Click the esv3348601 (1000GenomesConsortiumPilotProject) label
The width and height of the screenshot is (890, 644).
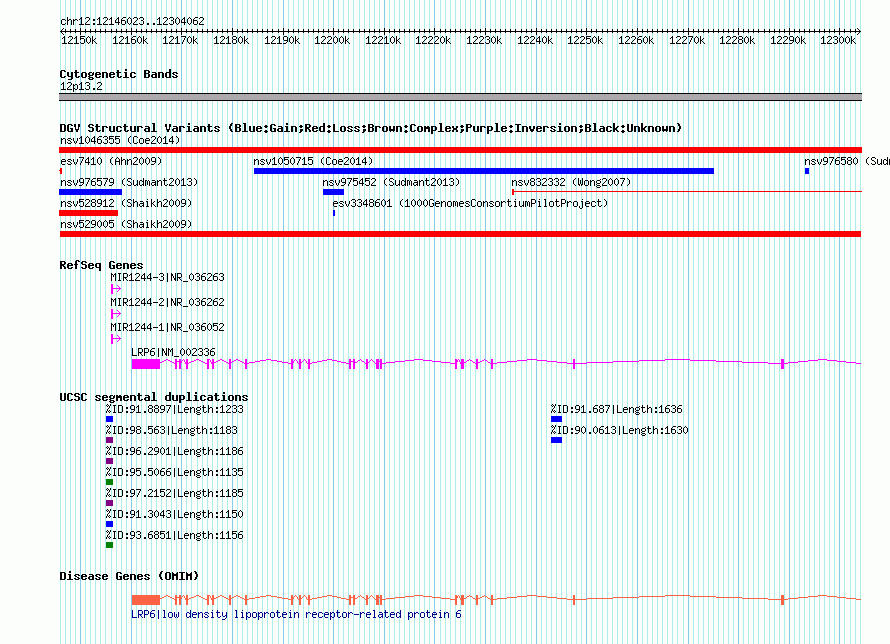(x=470, y=203)
